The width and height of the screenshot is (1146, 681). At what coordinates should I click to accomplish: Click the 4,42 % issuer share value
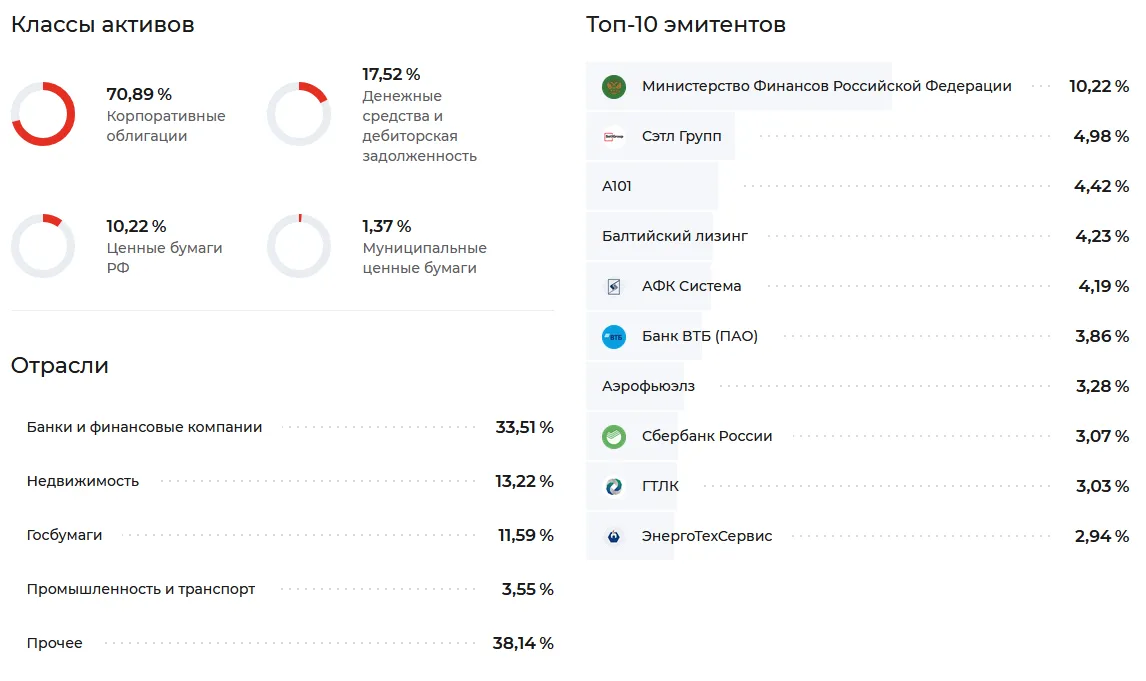pyautogui.click(x=1101, y=186)
